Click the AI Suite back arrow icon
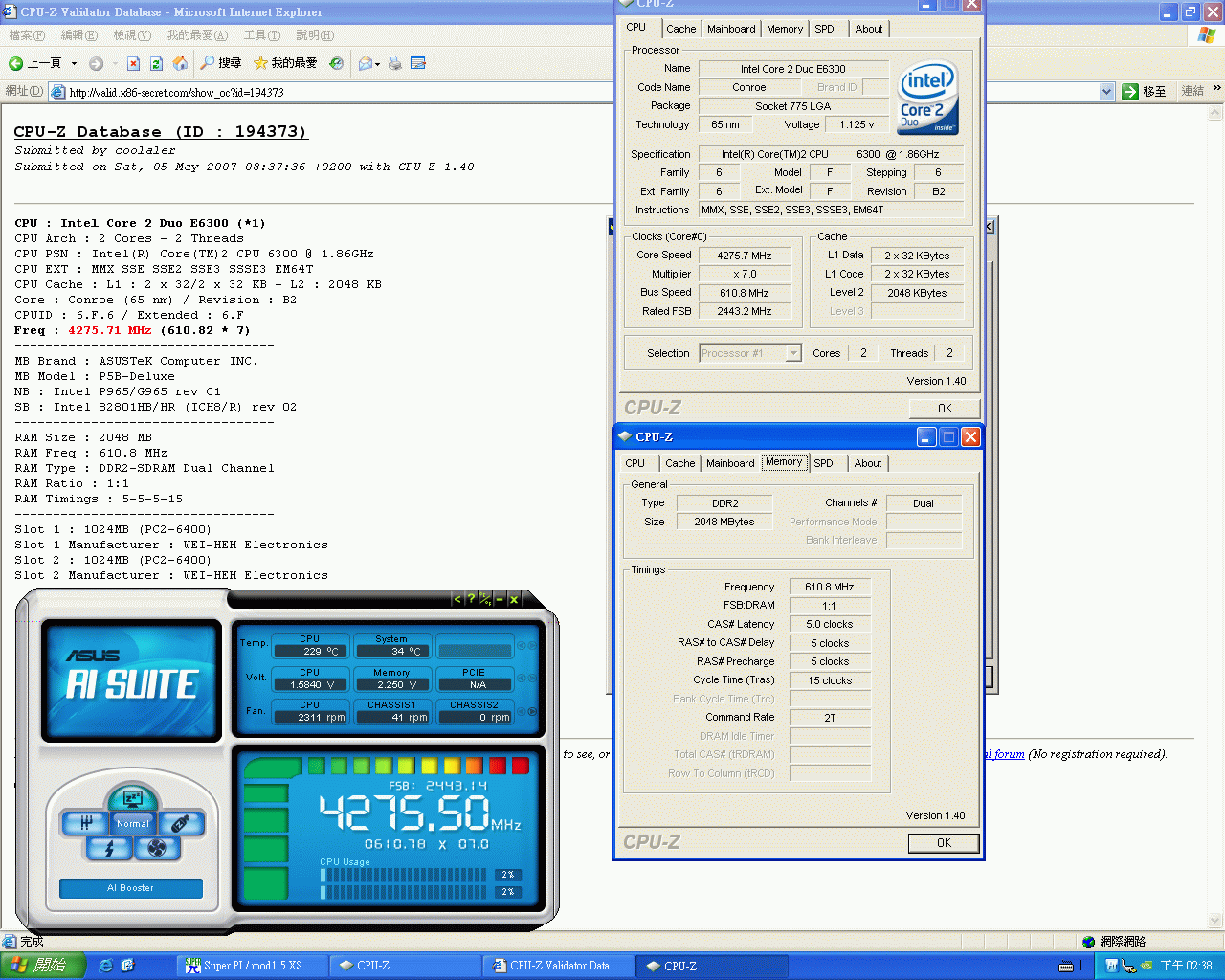 pos(457,599)
